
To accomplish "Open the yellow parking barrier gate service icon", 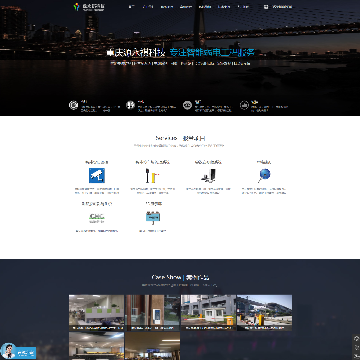I will [153, 175].
